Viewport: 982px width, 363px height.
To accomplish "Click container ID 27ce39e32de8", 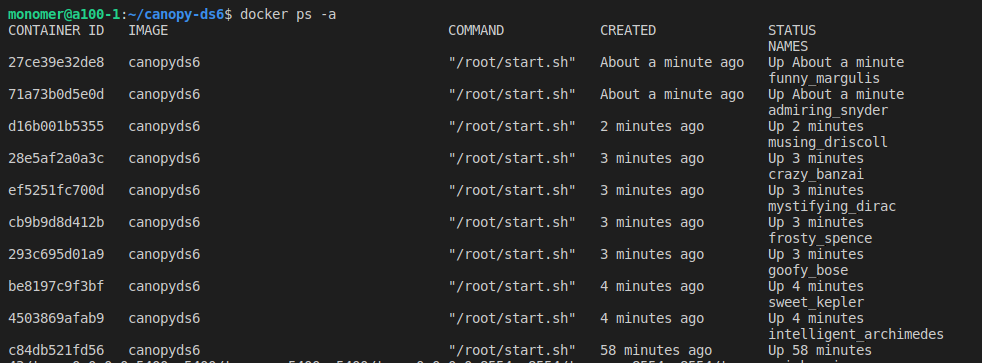I will click(x=56, y=63).
